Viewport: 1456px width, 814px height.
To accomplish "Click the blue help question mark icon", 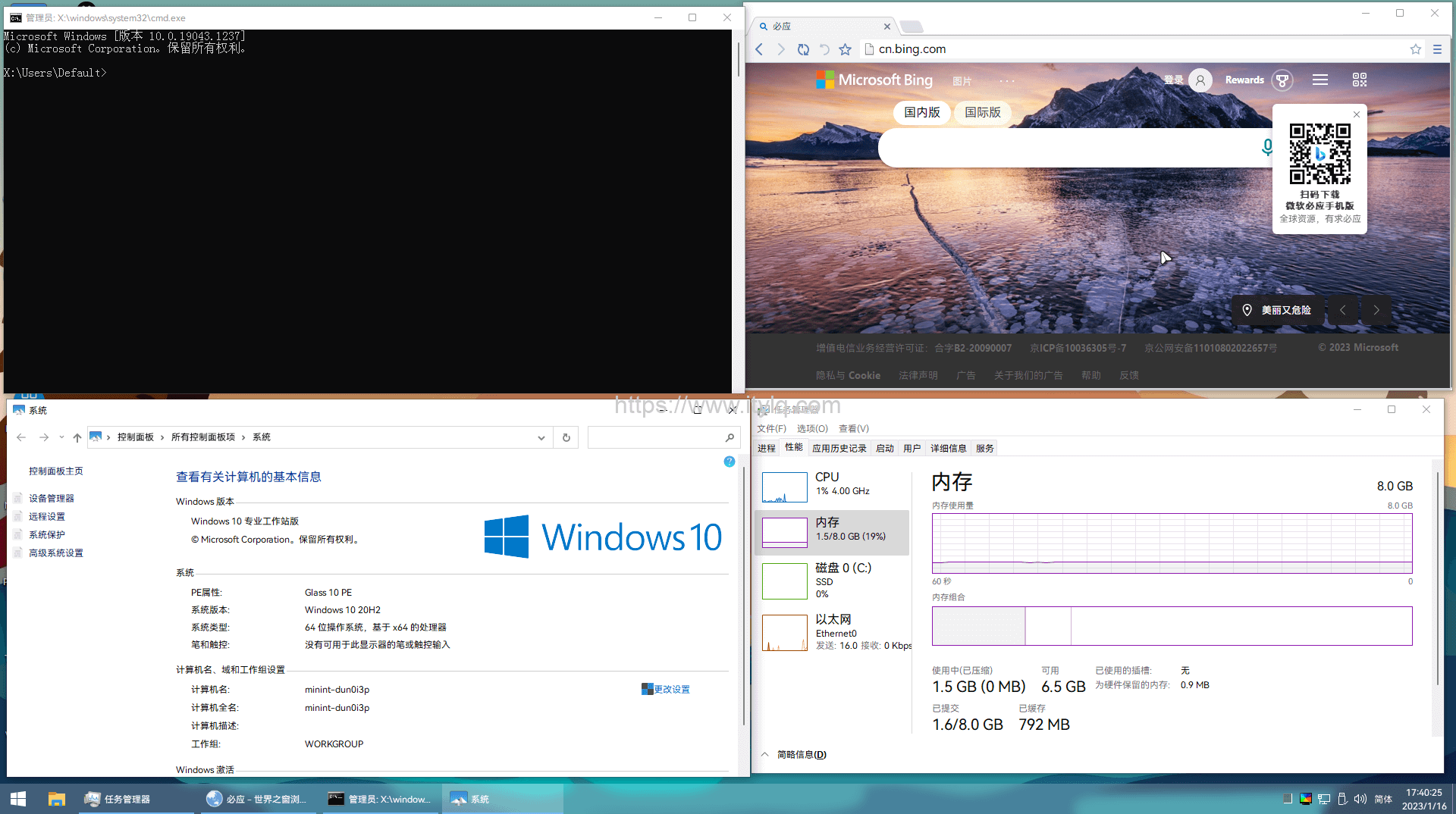I will [x=729, y=462].
